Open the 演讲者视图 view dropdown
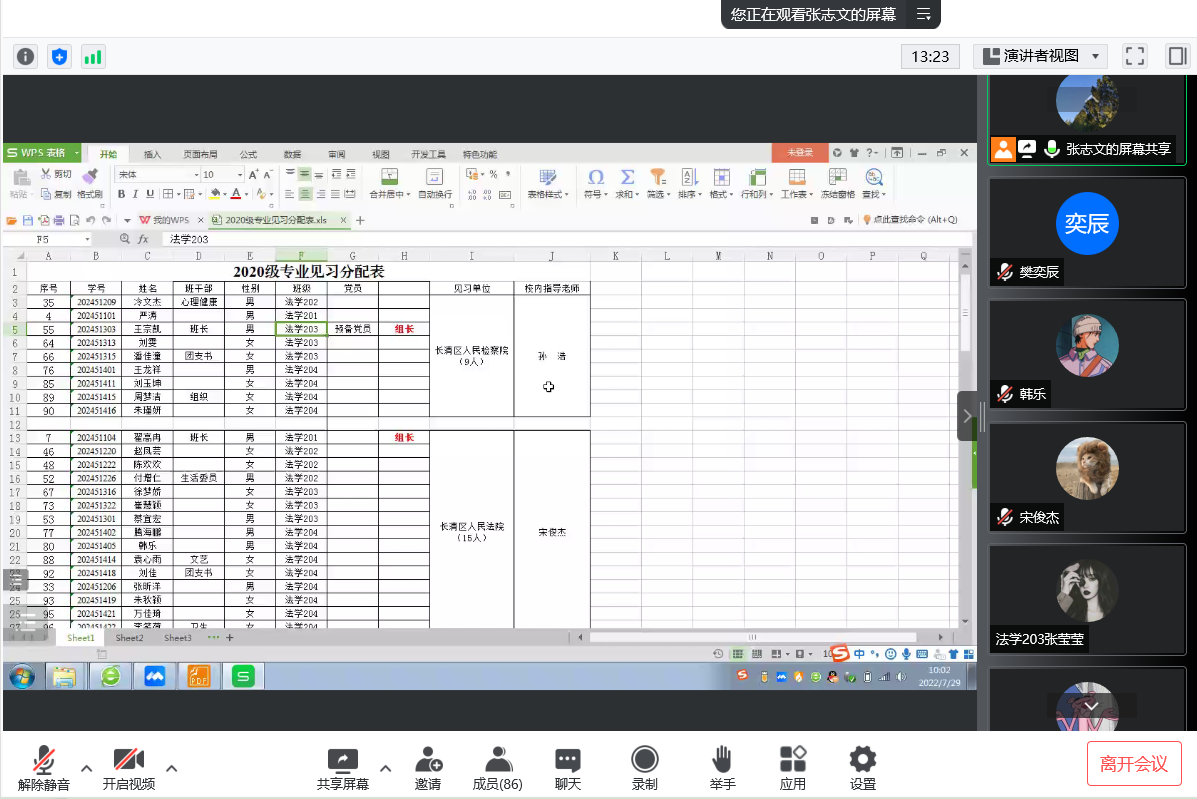Image resolution: width=1197 pixels, height=799 pixels. 1042,56
